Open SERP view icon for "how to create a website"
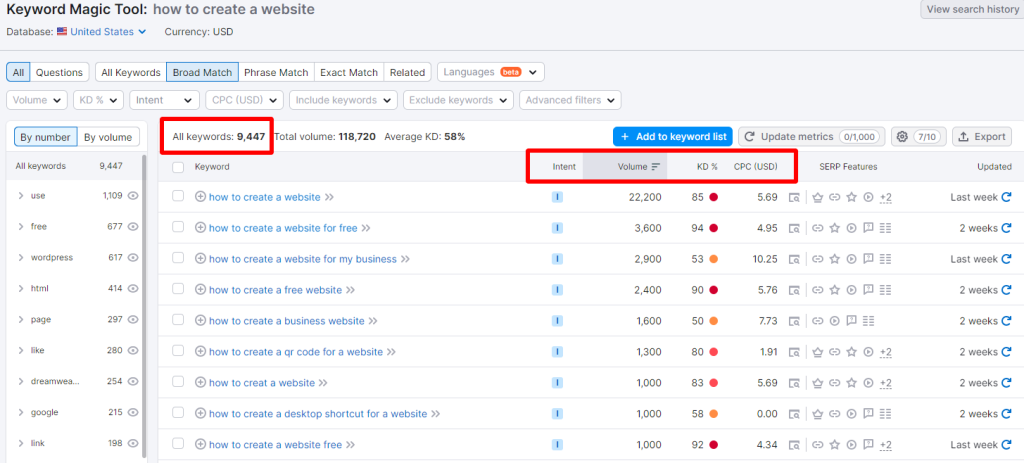Image resolution: width=1024 pixels, height=463 pixels. (x=794, y=197)
